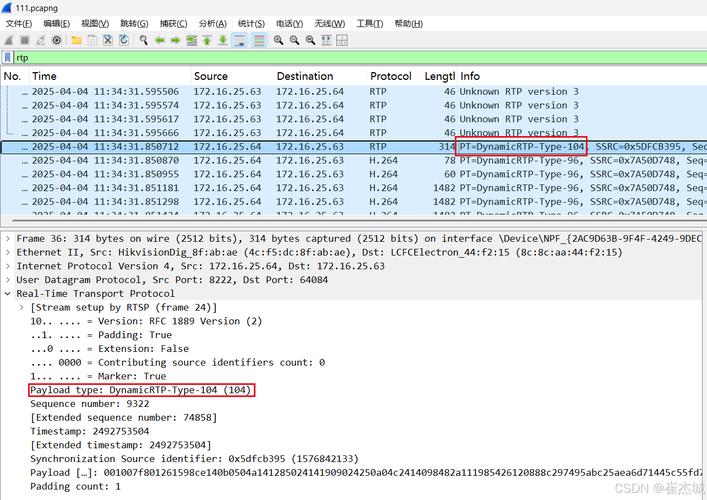Find a packet with the magnifier icon

tap(143, 41)
